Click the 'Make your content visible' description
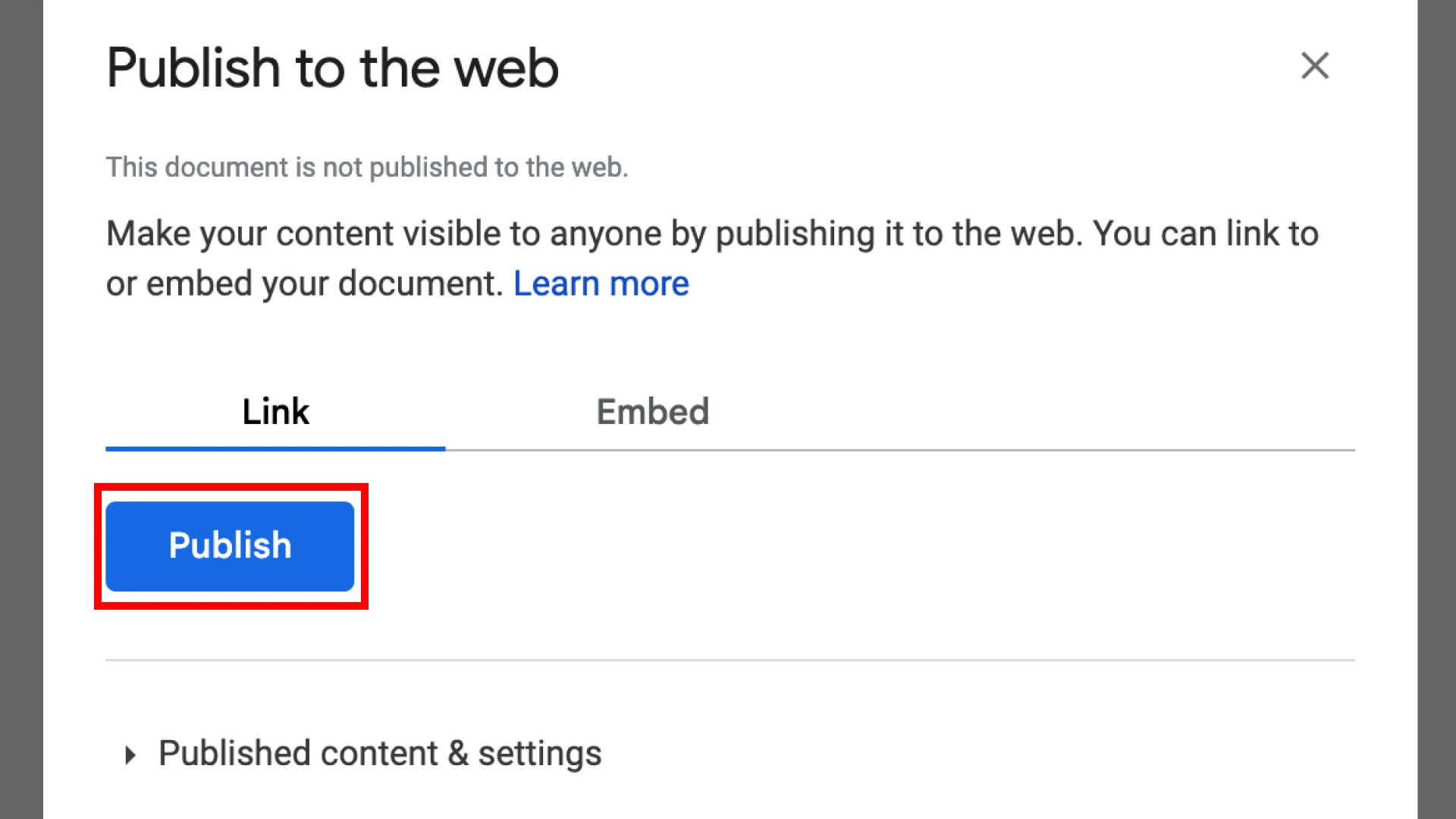This screenshot has height=819, width=1456. 712,259
